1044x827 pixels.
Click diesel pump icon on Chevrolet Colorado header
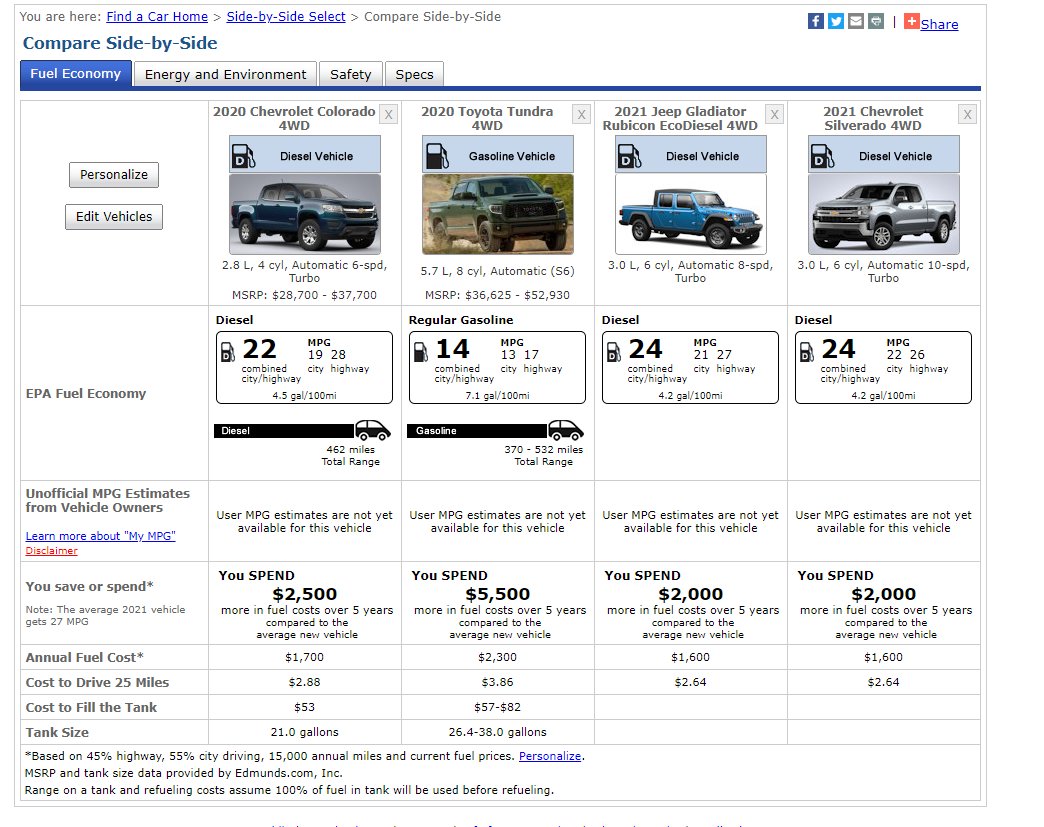pyautogui.click(x=243, y=156)
